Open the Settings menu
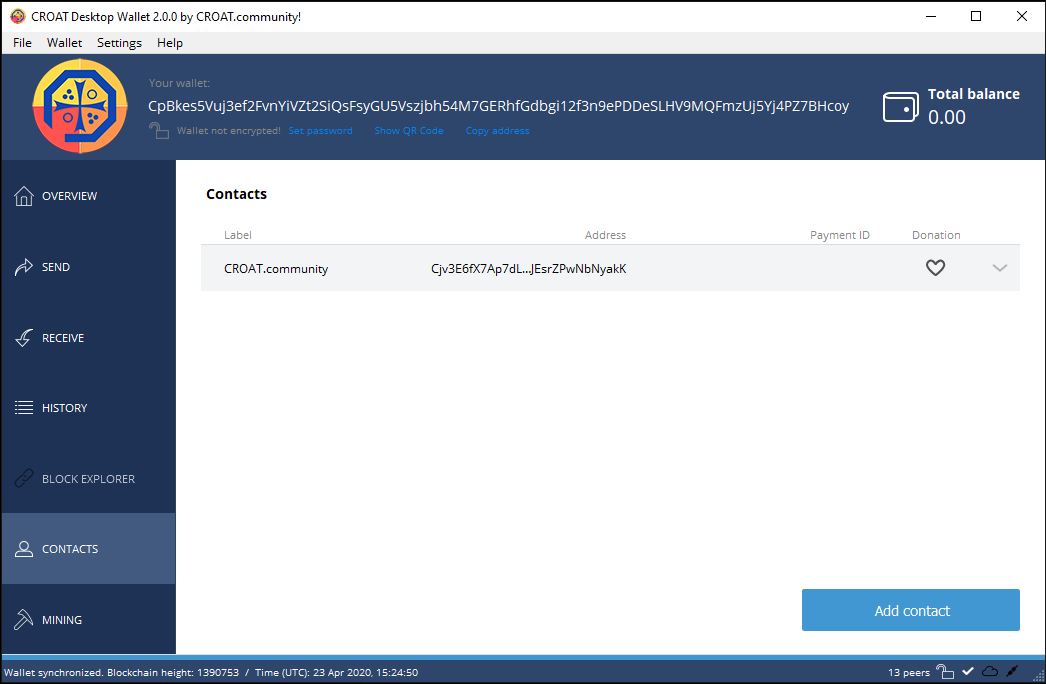 pyautogui.click(x=119, y=43)
